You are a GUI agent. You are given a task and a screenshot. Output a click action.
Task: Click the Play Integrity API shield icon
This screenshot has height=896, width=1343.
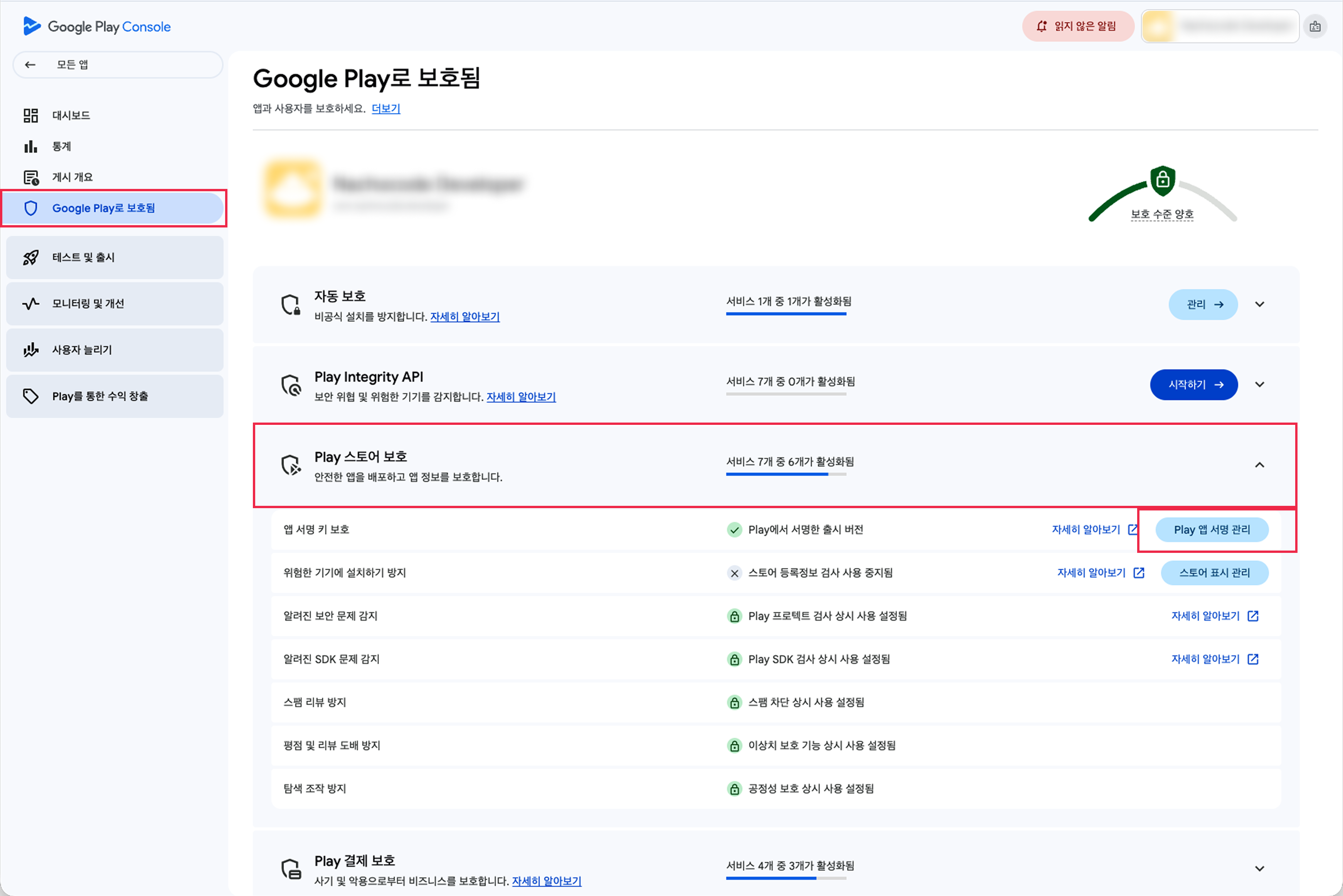coord(291,385)
